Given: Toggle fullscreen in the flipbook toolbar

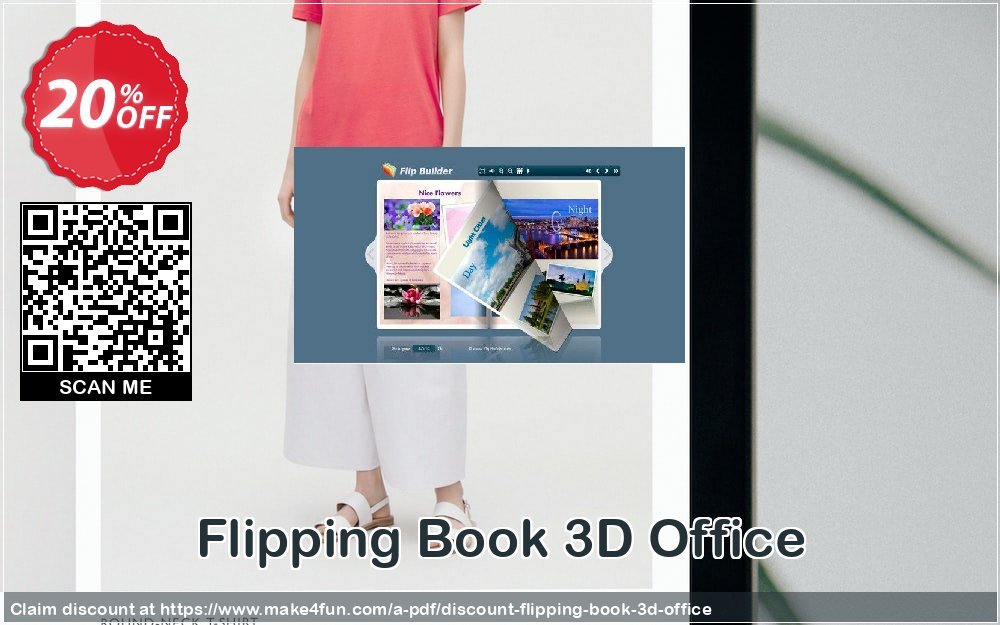Looking at the screenshot, I should [482, 171].
